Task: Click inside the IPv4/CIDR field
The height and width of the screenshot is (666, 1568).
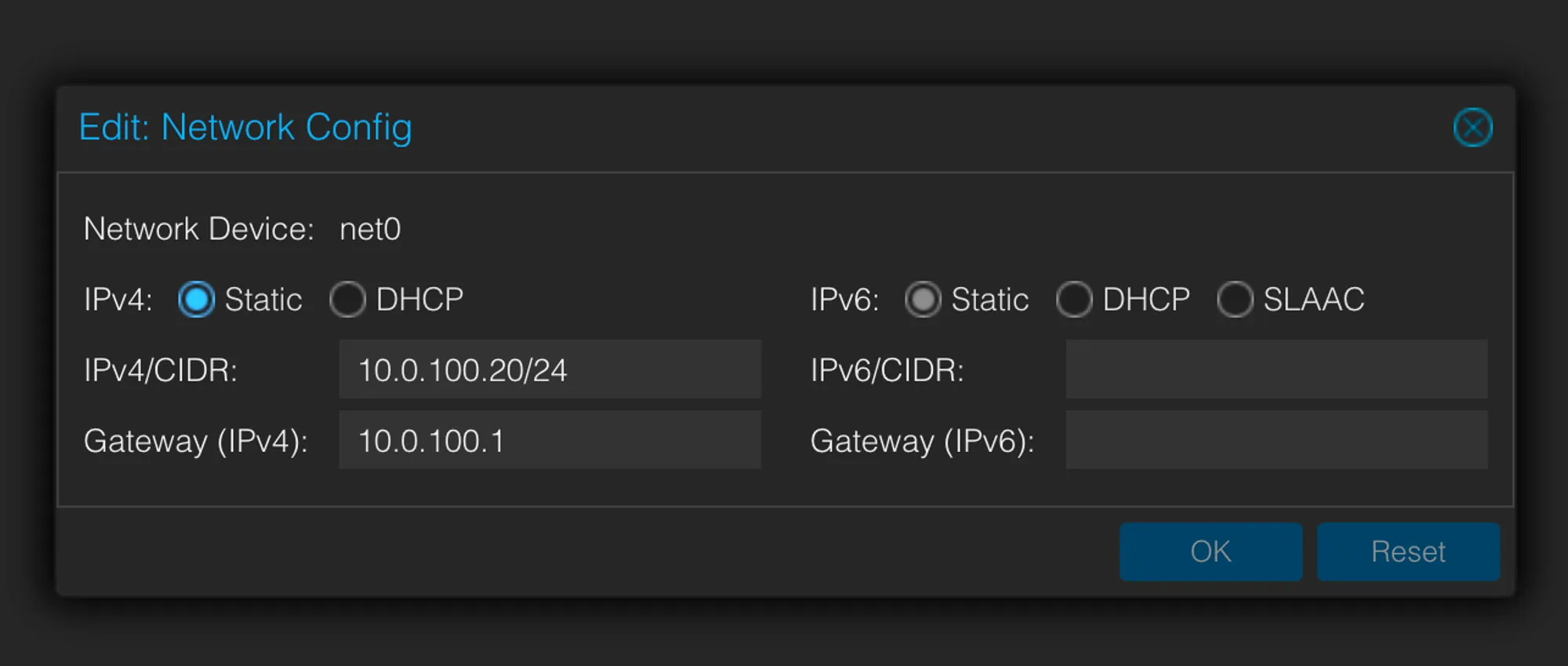Action: (x=549, y=369)
